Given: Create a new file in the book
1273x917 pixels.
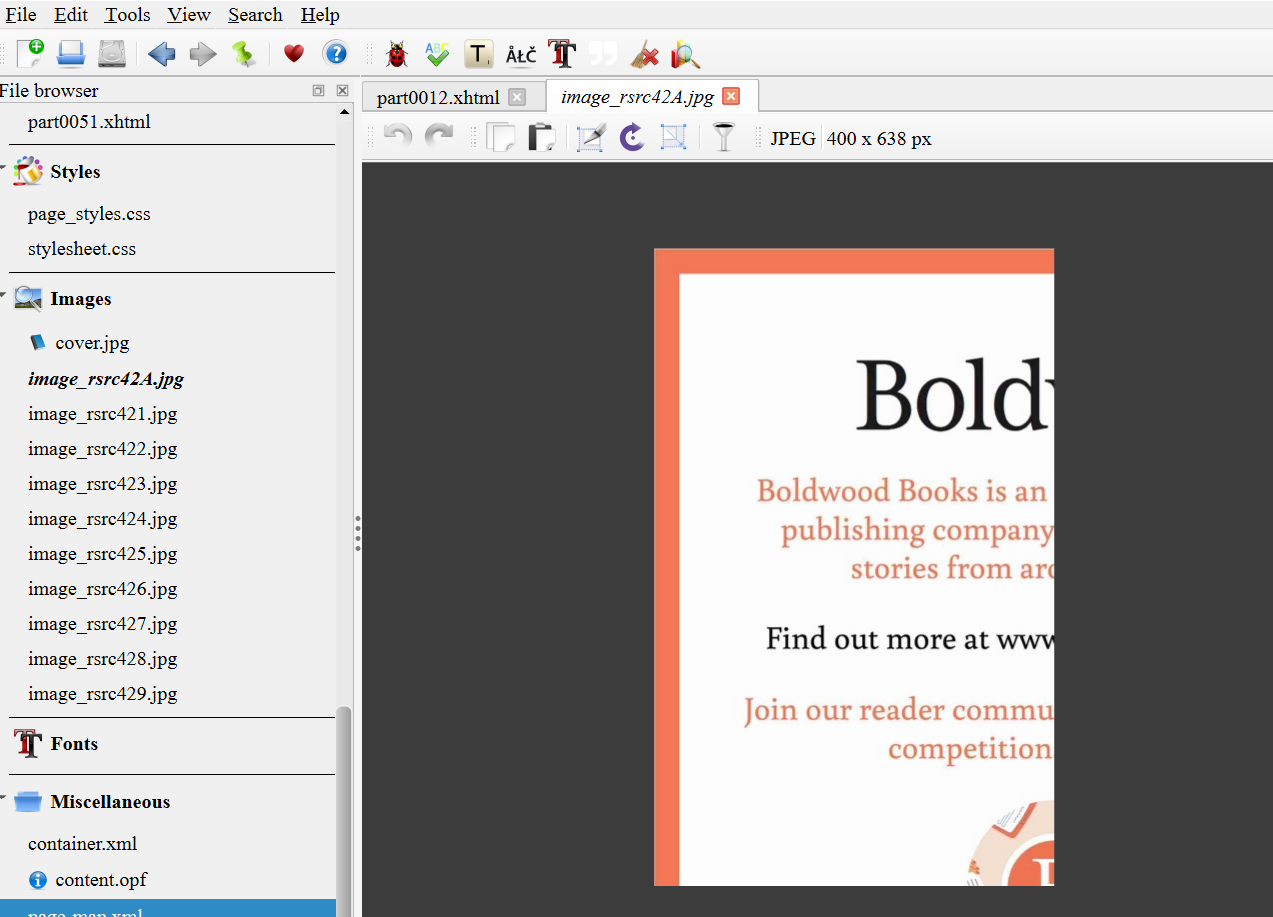Looking at the screenshot, I should pyautogui.click(x=30, y=53).
